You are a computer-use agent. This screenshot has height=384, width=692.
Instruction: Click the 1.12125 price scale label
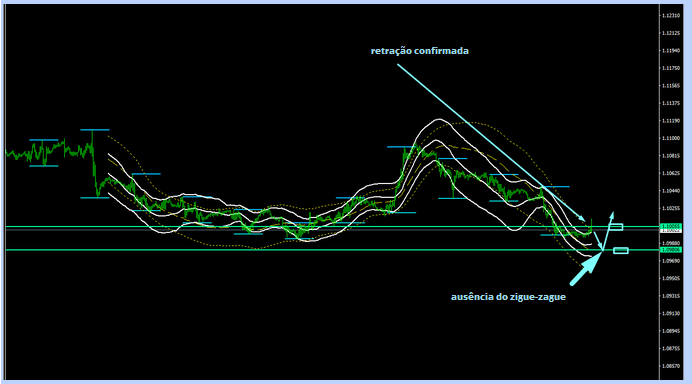pos(671,33)
